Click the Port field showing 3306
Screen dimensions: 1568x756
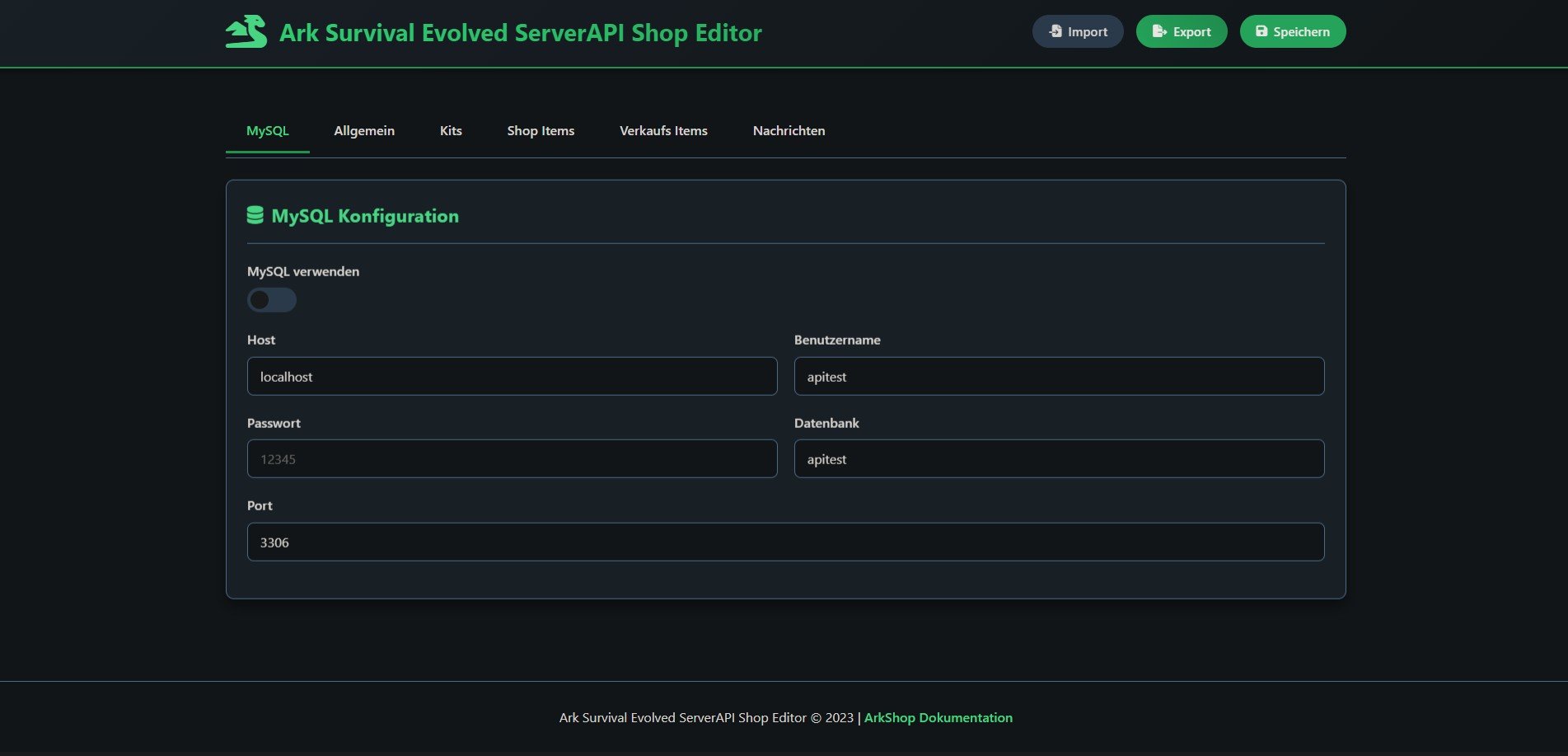tap(785, 542)
